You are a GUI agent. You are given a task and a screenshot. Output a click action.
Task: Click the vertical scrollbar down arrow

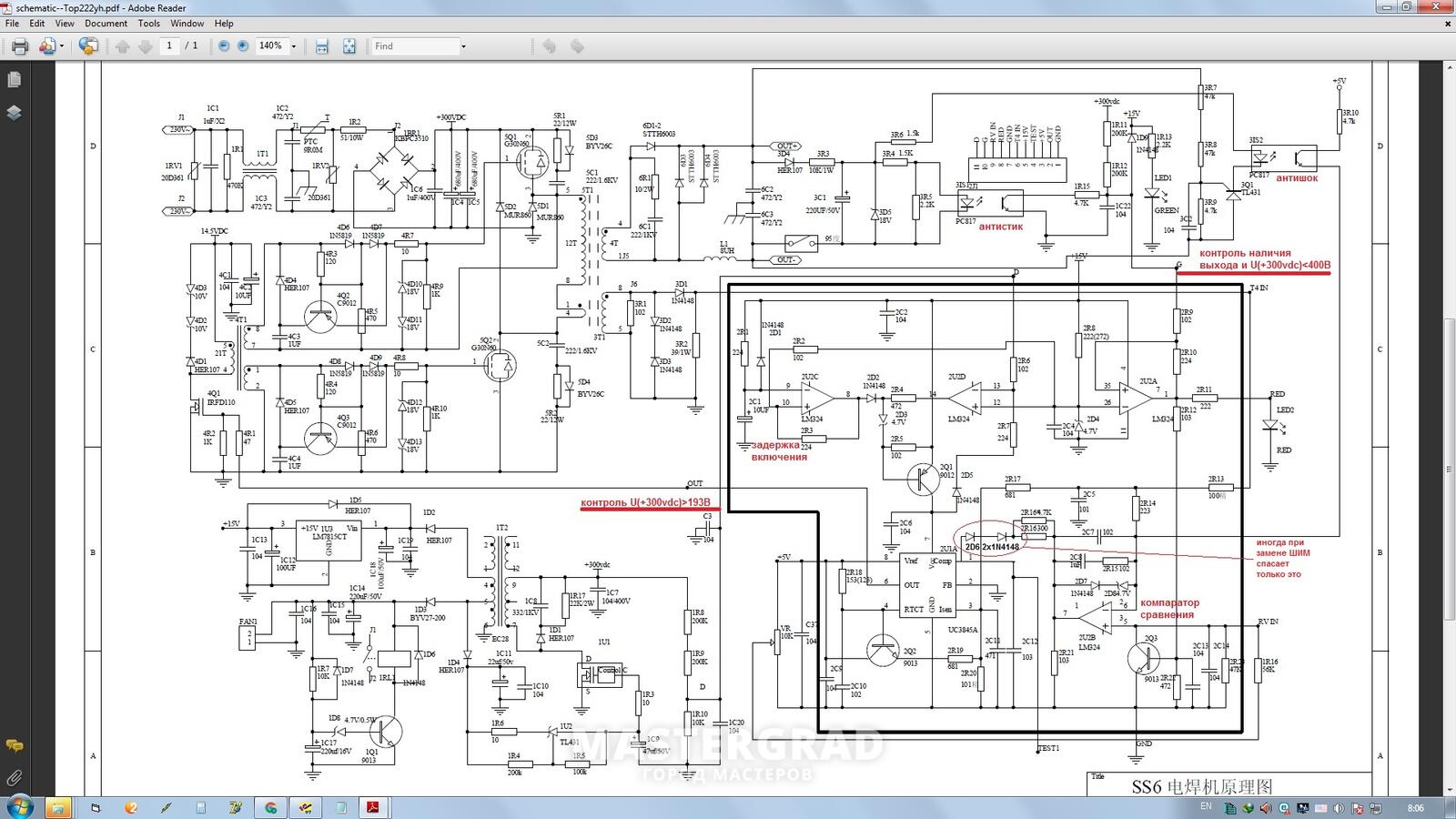1449,791
